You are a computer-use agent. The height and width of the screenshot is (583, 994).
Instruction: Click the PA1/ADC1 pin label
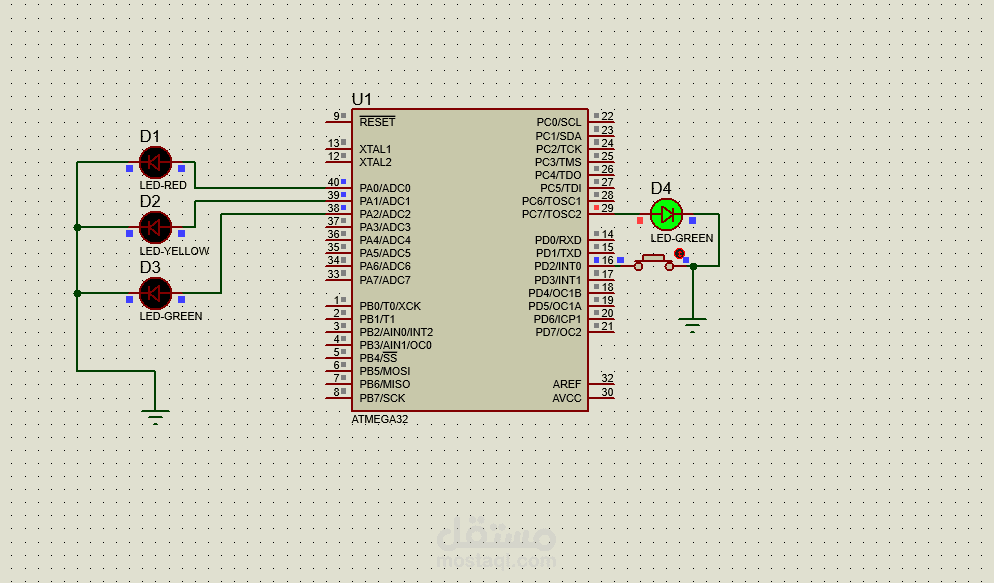385,201
